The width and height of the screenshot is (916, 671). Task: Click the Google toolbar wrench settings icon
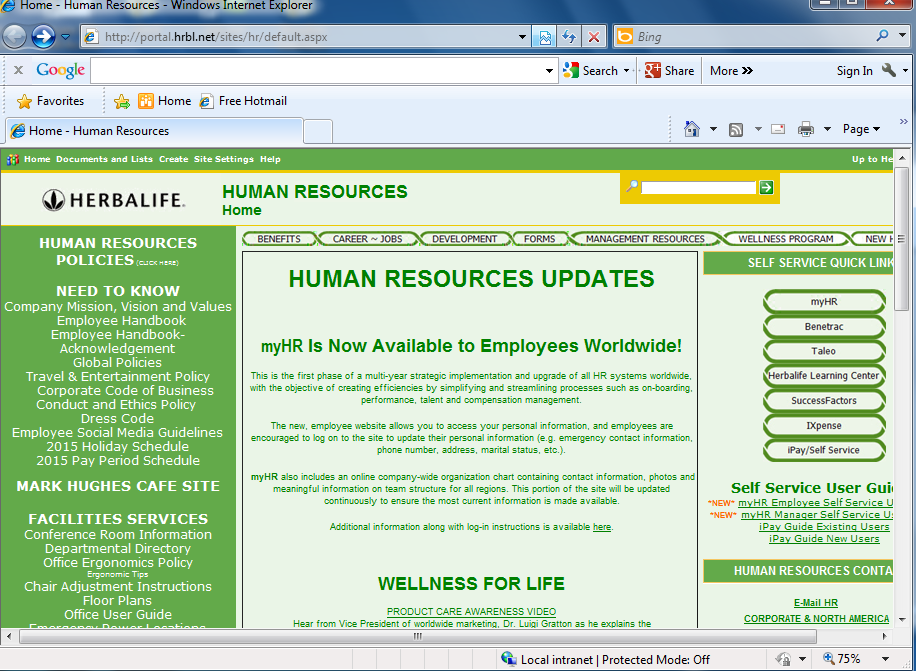[x=888, y=71]
